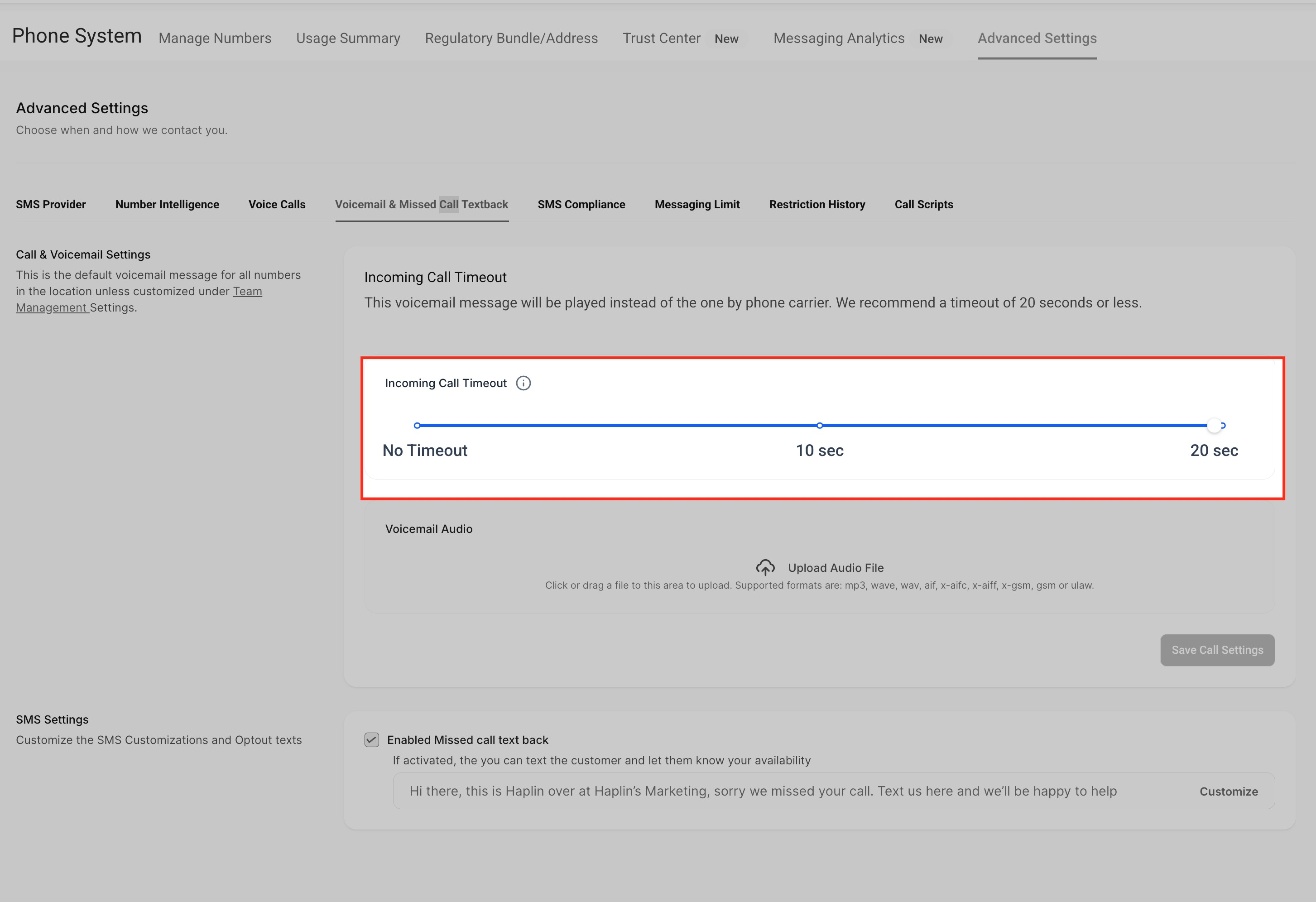Click the Upload Audio File cloud icon

coord(765,567)
